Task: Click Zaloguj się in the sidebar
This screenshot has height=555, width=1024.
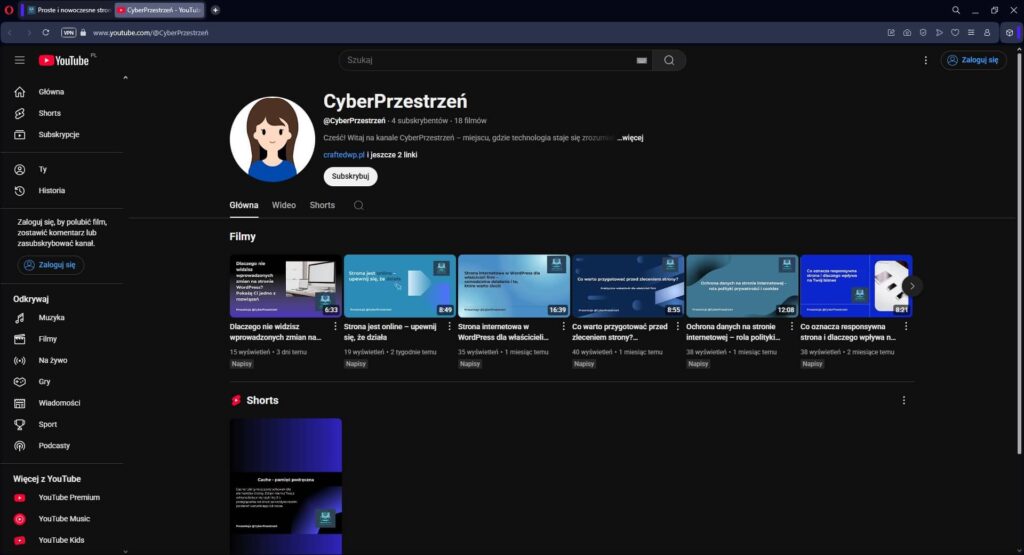Action: (x=50, y=265)
